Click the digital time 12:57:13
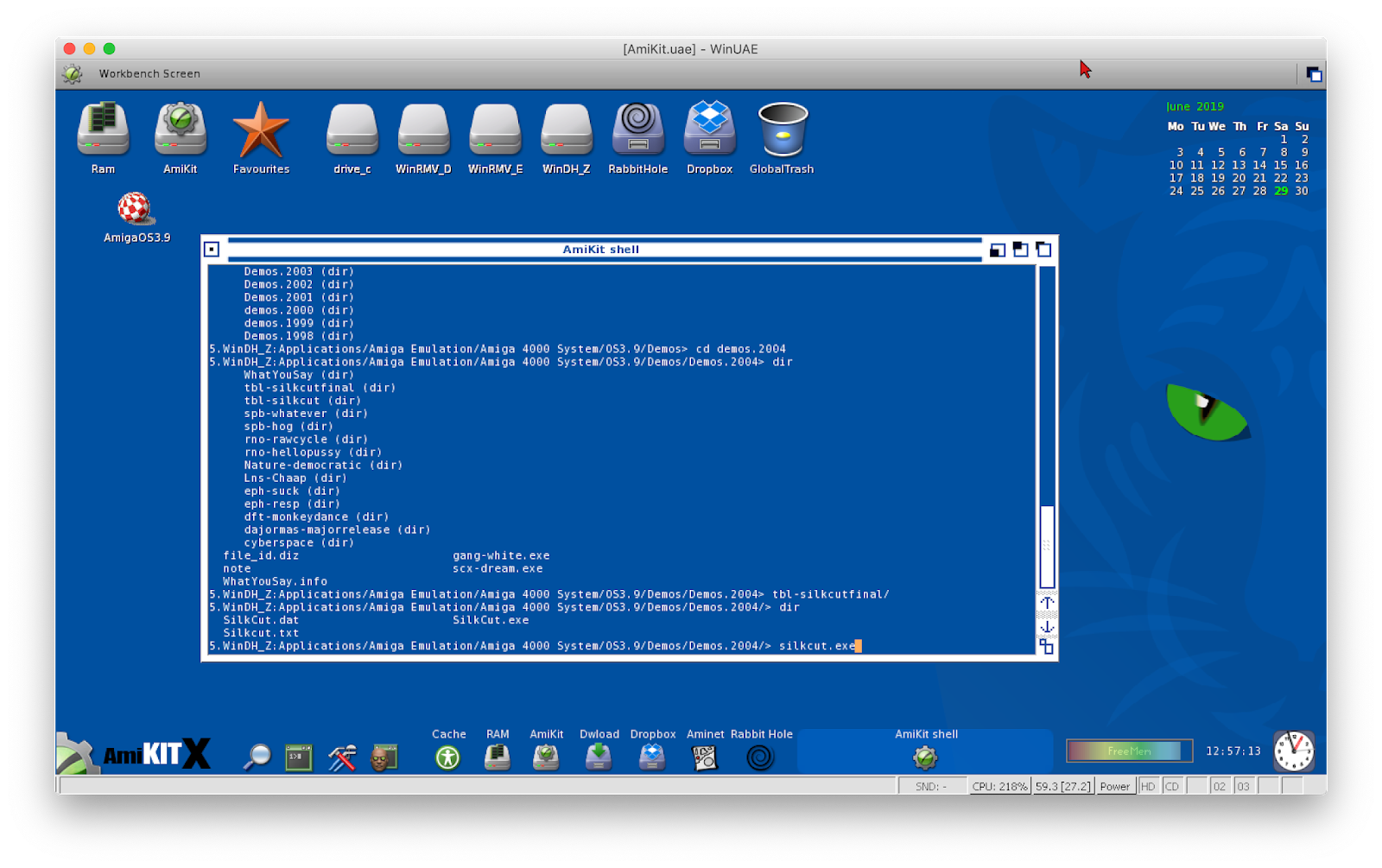The height and width of the screenshot is (868, 1382). point(1233,751)
